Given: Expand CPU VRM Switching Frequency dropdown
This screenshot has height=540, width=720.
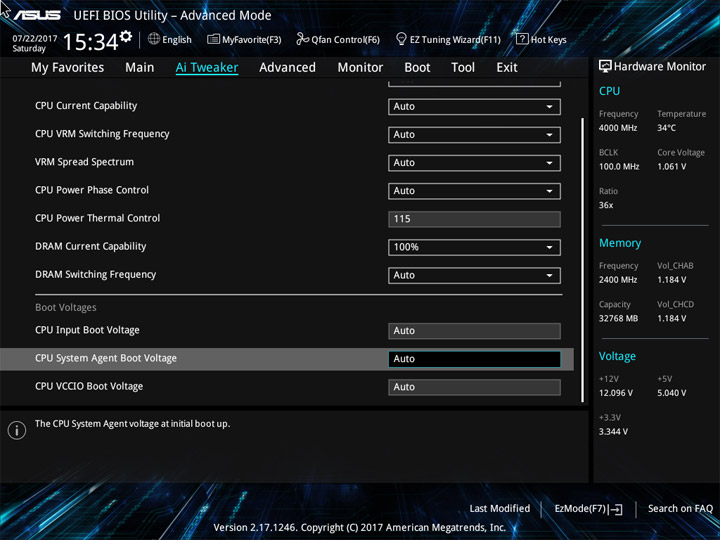Looking at the screenshot, I should click(474, 135).
